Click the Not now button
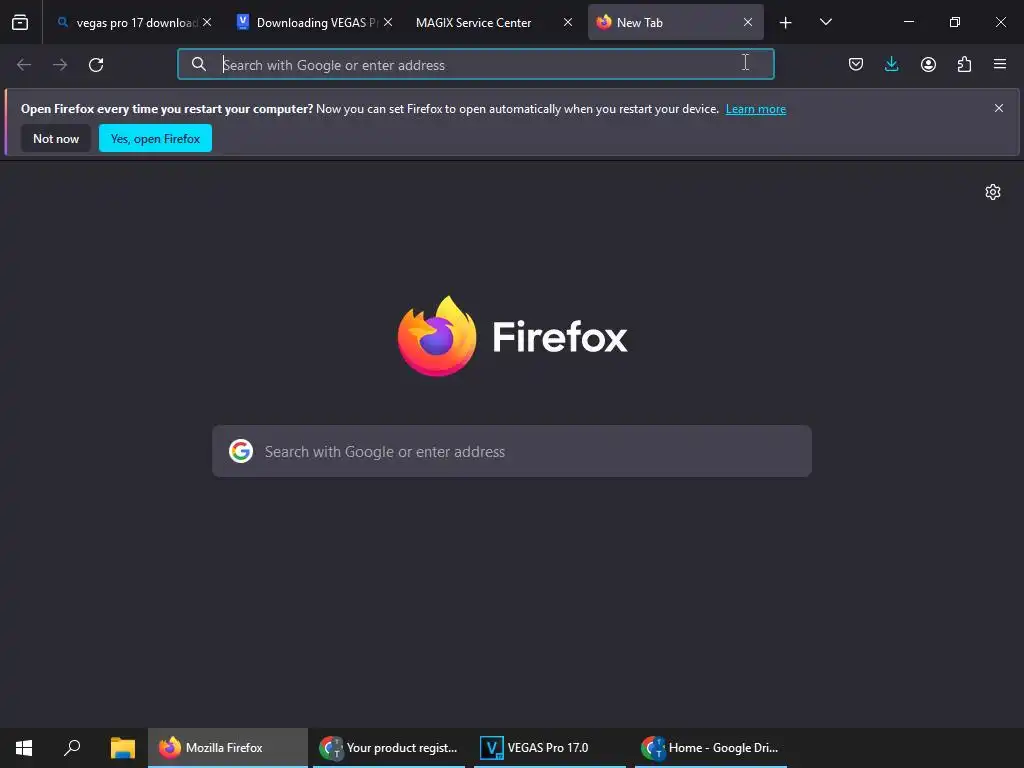The image size is (1024, 768). [x=56, y=138]
